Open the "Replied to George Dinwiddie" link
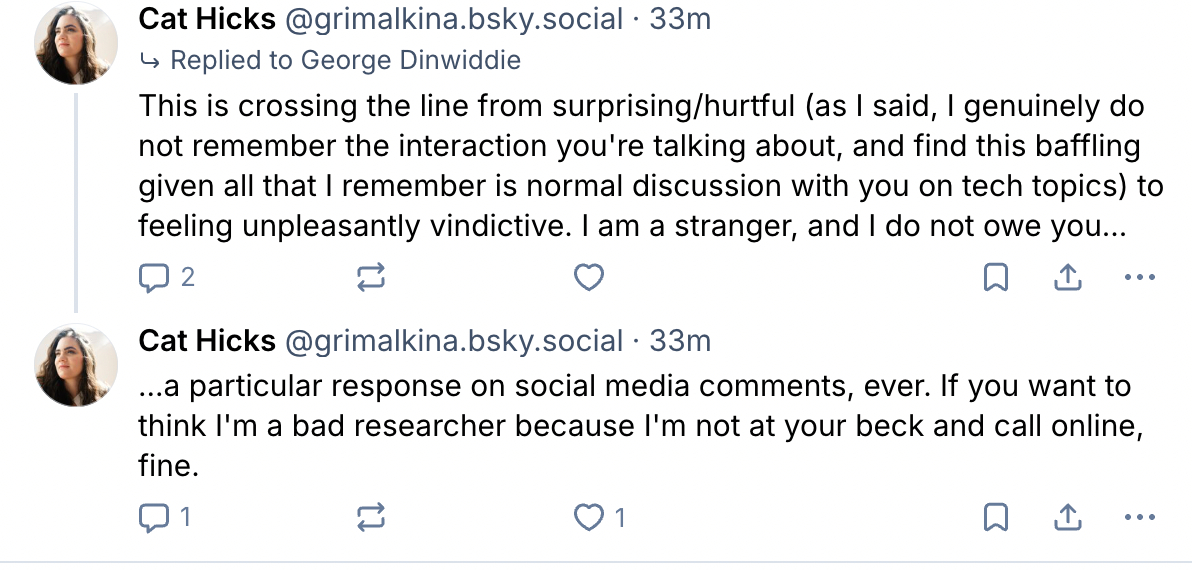Screen dimensions: 1192x570 [345, 60]
